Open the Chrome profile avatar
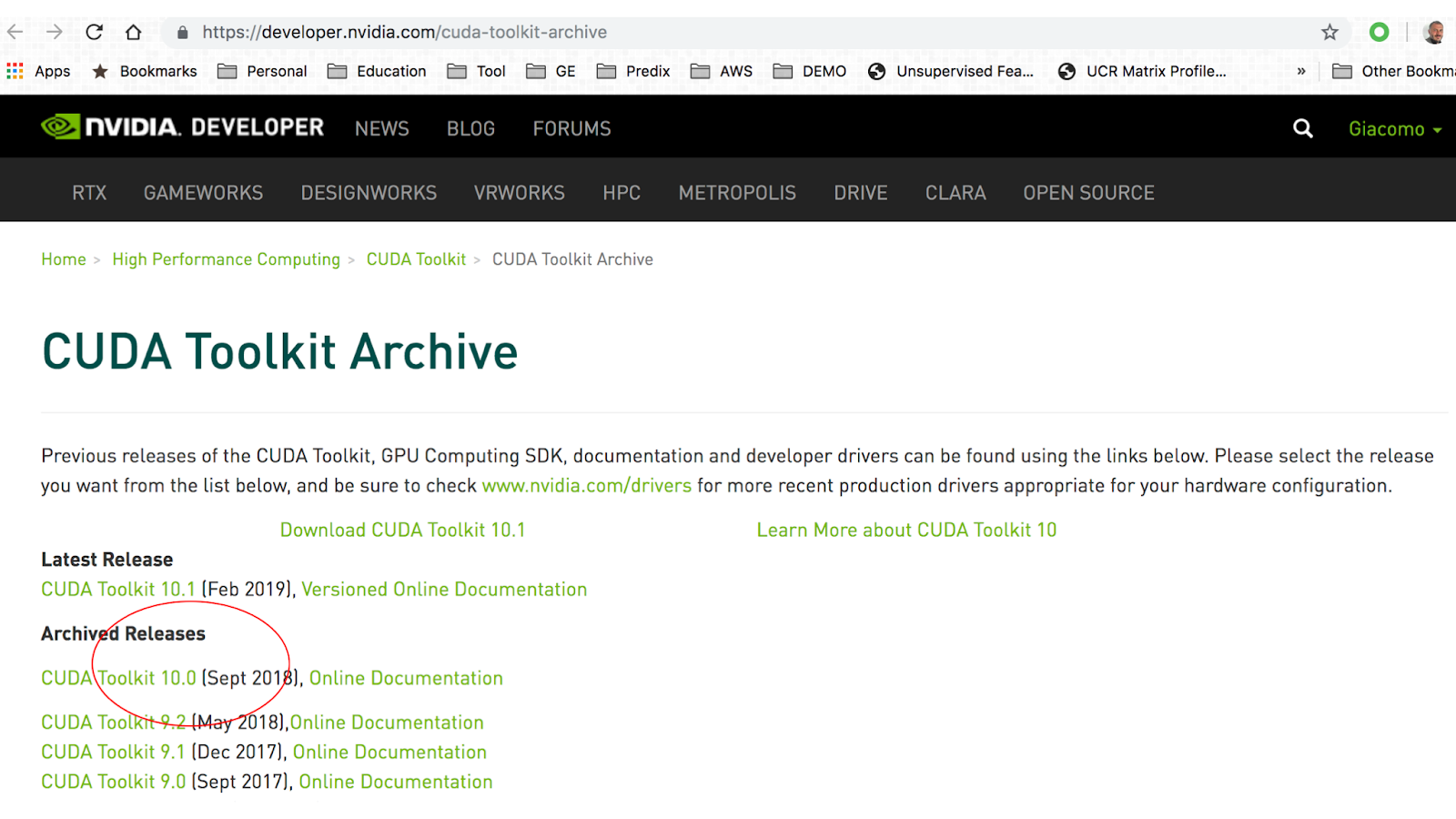 coord(1435,32)
